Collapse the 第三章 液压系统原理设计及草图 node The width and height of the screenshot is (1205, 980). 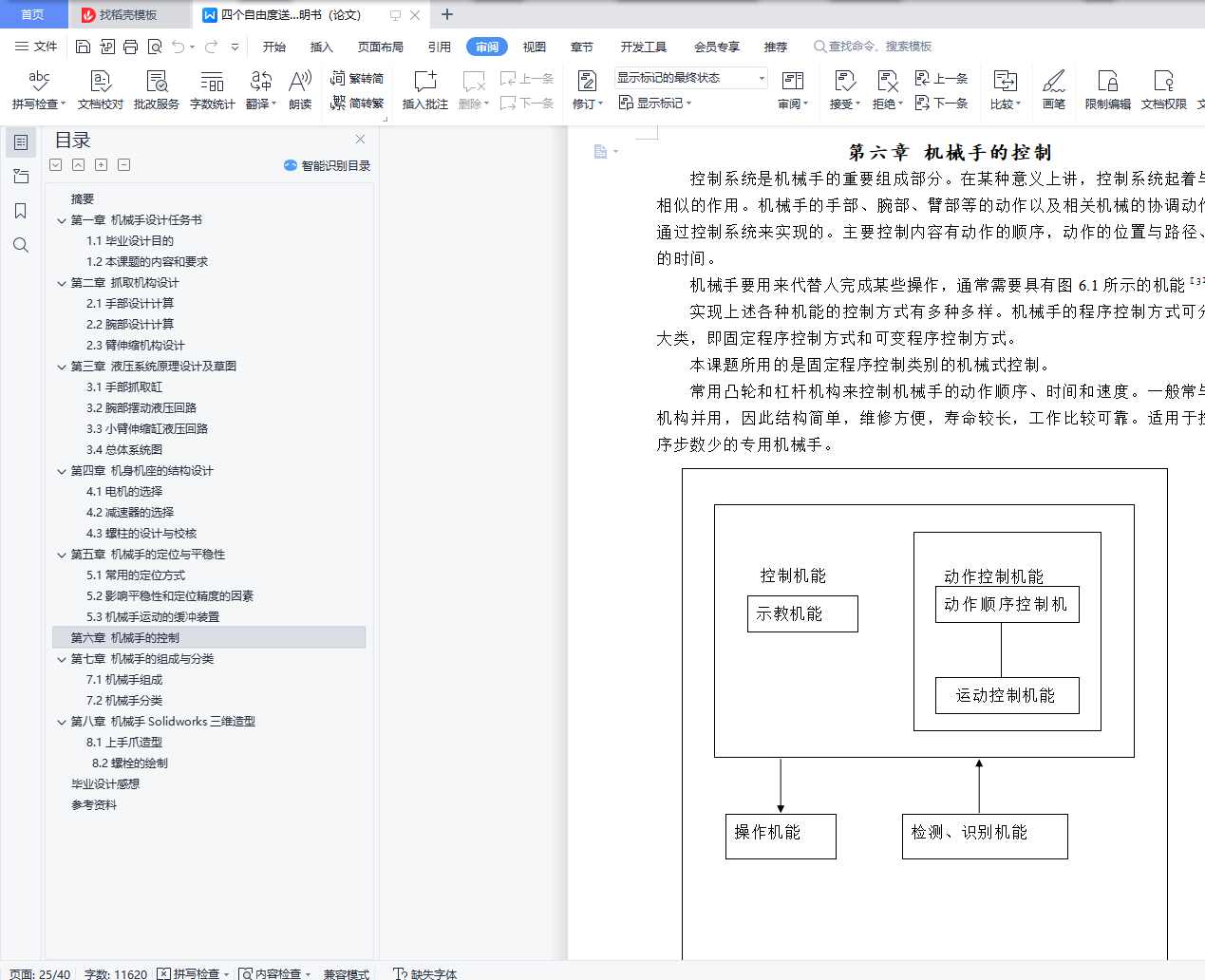62,367
